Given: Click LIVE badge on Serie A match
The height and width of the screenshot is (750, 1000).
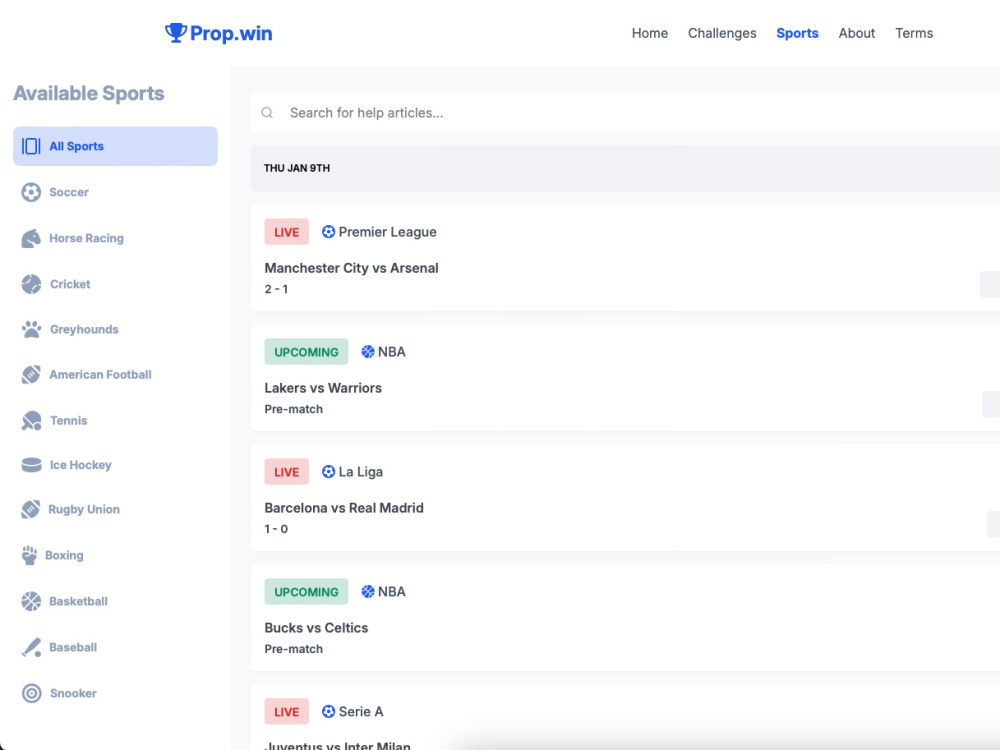Looking at the screenshot, I should point(286,712).
